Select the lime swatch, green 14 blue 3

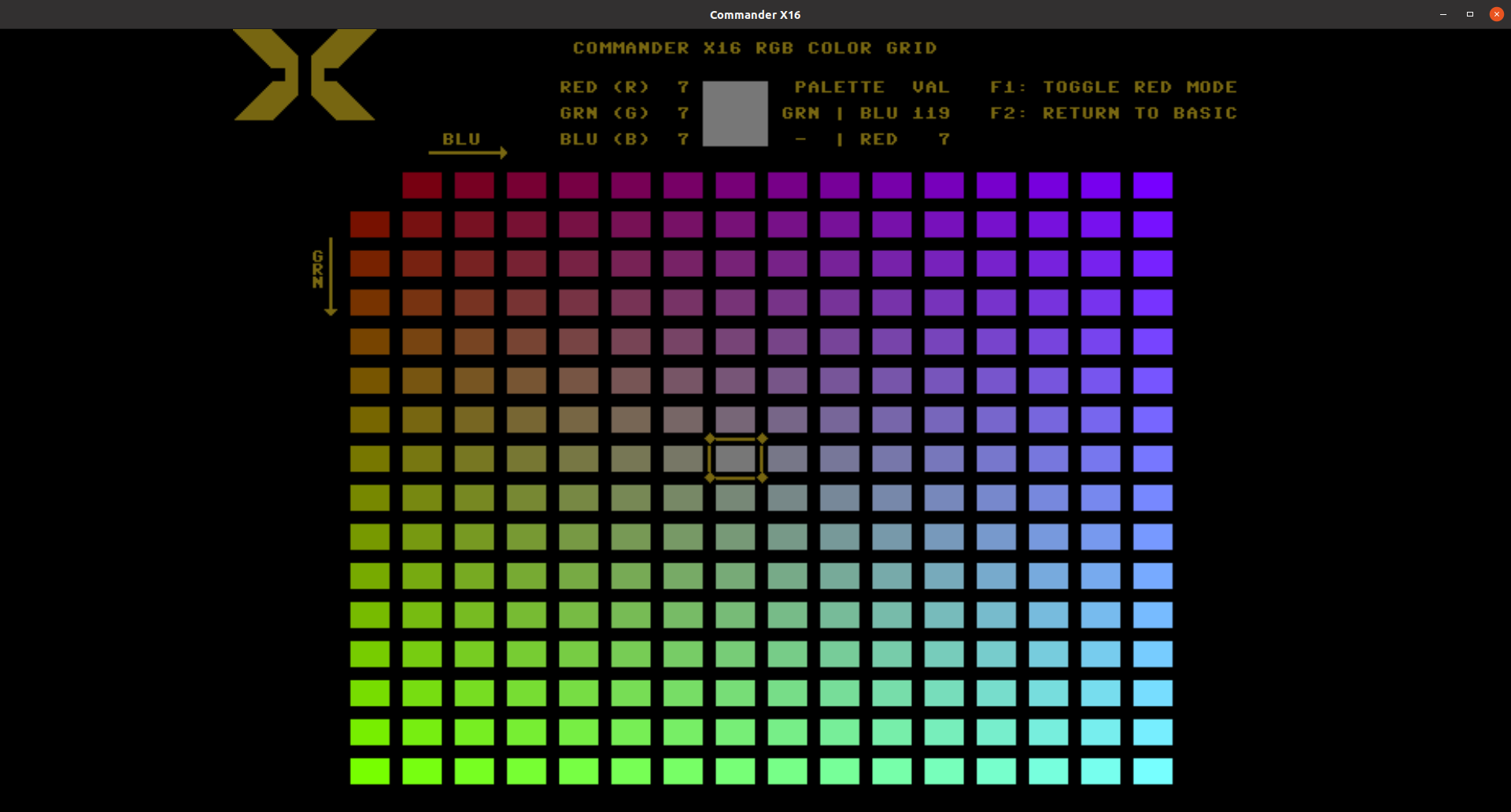pyautogui.click(x=526, y=733)
